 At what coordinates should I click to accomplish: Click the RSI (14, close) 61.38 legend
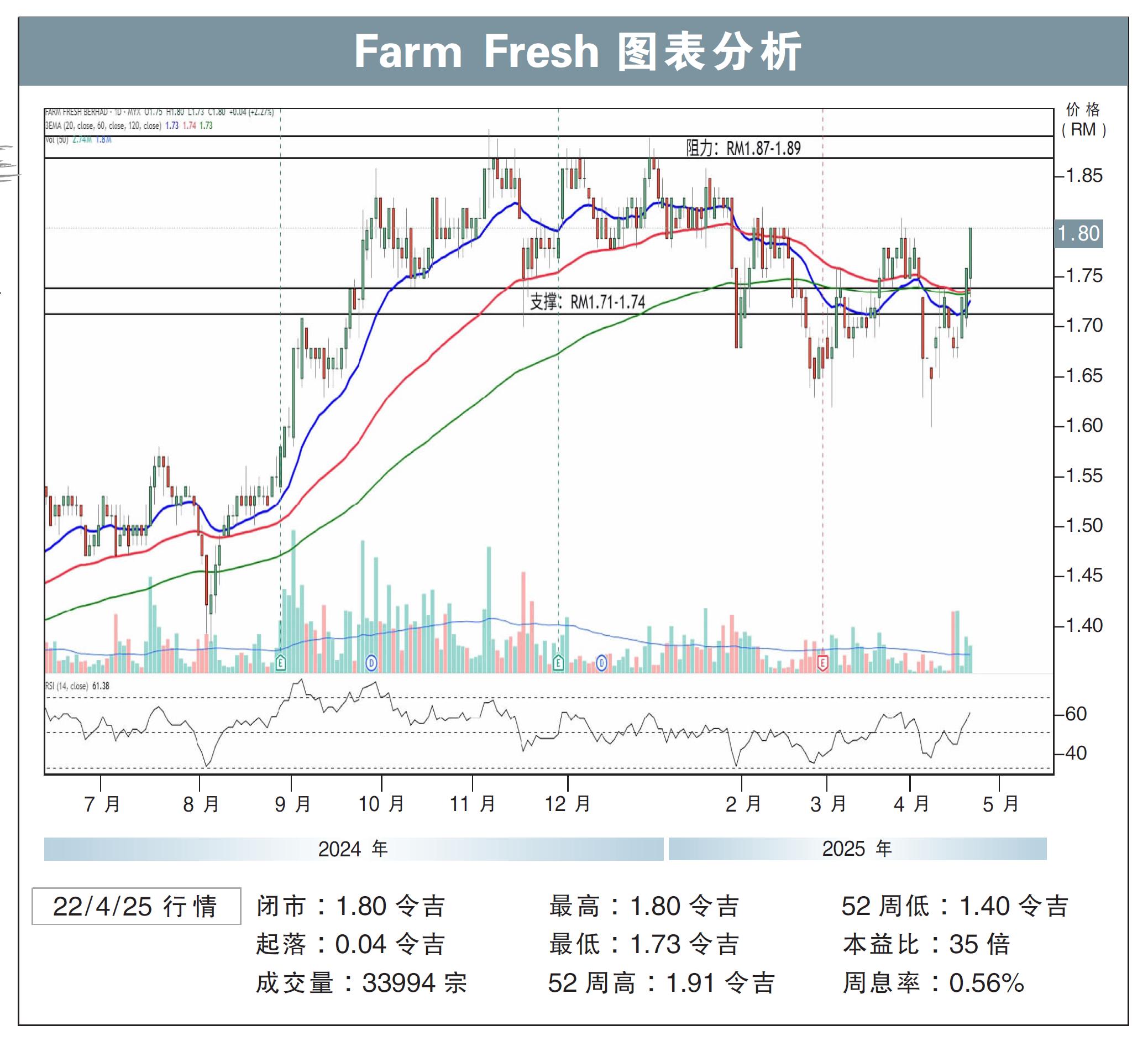point(77,686)
